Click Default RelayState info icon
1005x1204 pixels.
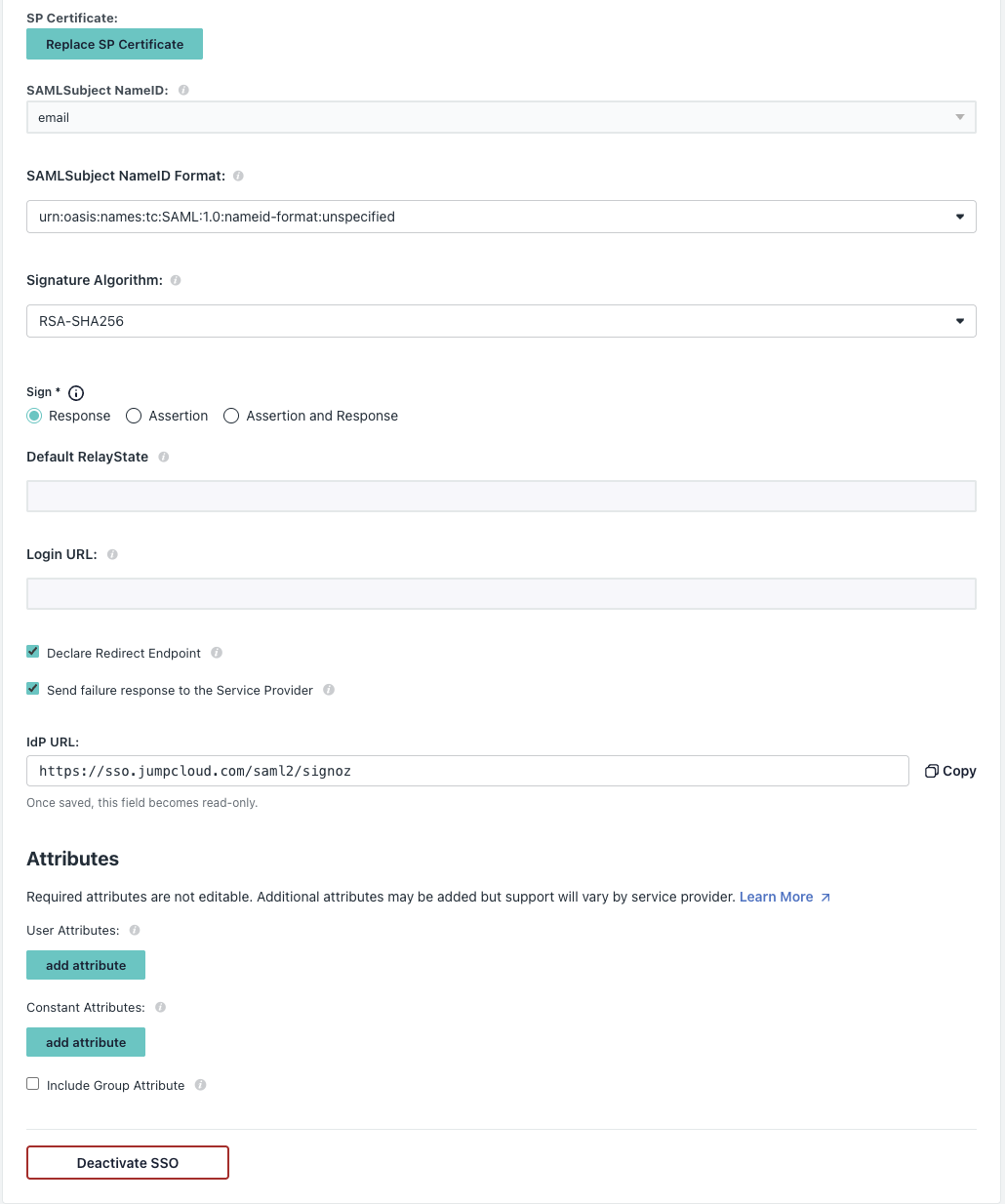(x=163, y=457)
